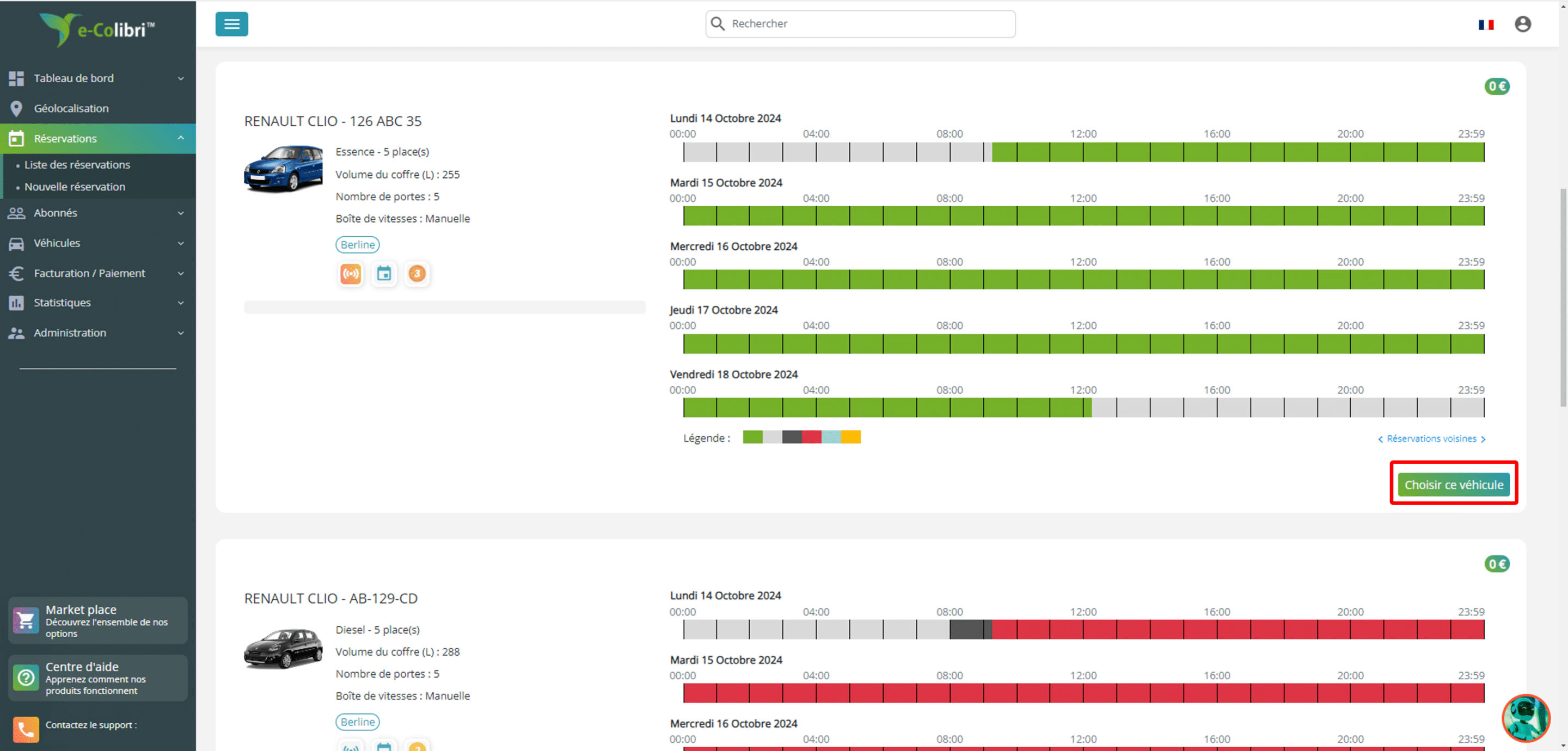The image size is (1568, 751).
Task: Click the Berline tag for Clio 126 ABC 35
Action: click(x=357, y=245)
